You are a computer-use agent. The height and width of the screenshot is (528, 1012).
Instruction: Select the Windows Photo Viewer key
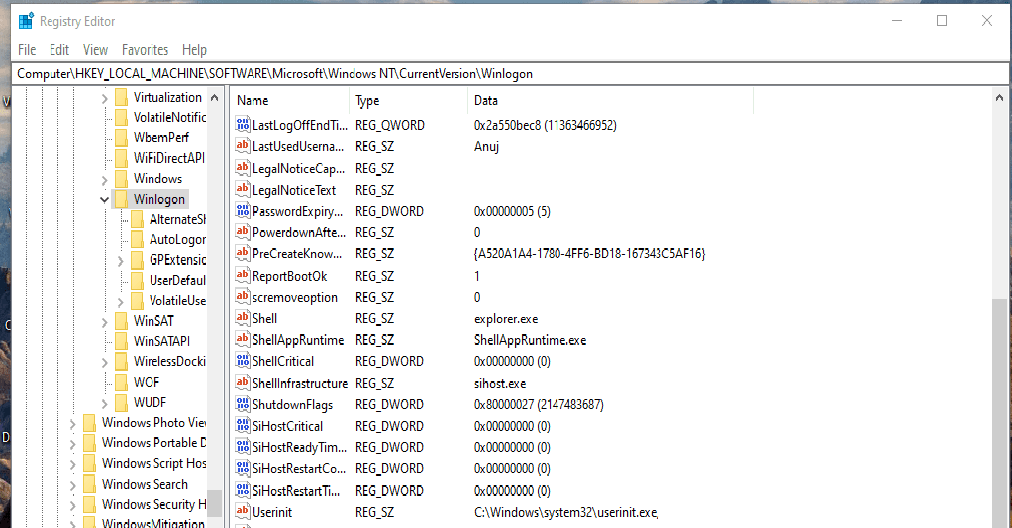pyautogui.click(x=154, y=423)
